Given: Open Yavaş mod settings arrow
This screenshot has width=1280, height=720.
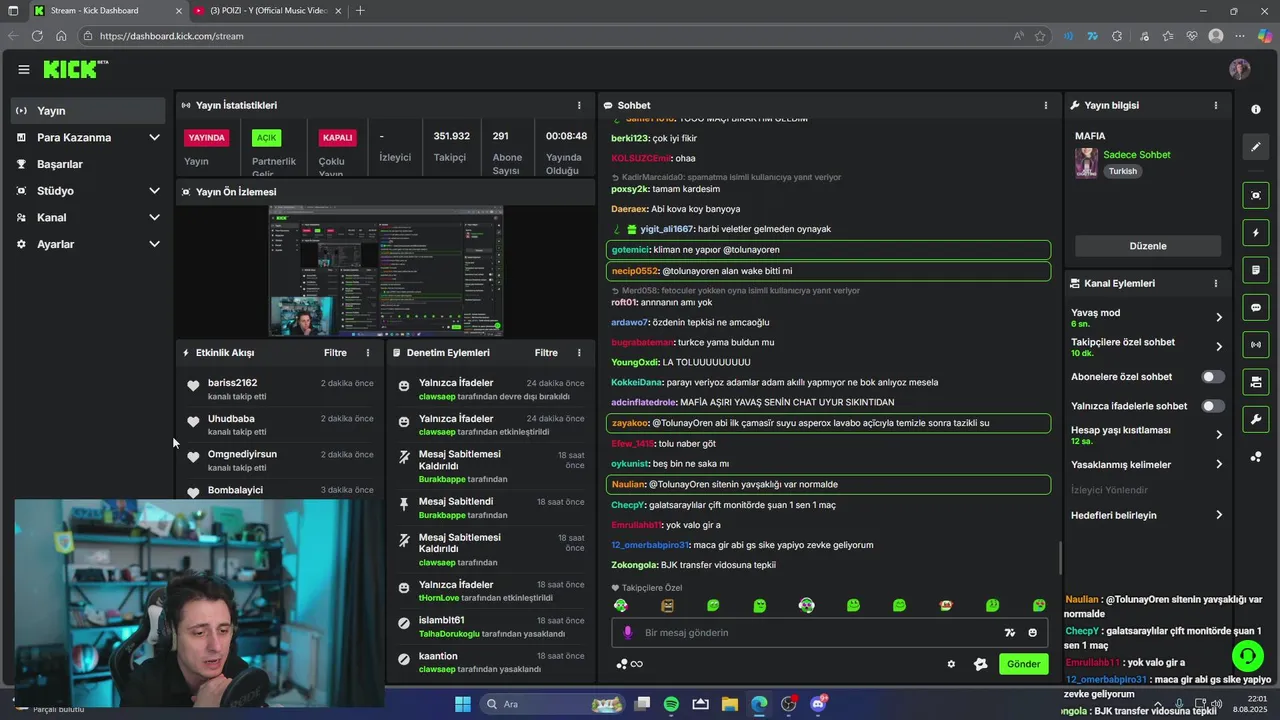Looking at the screenshot, I should click(x=1219, y=317).
